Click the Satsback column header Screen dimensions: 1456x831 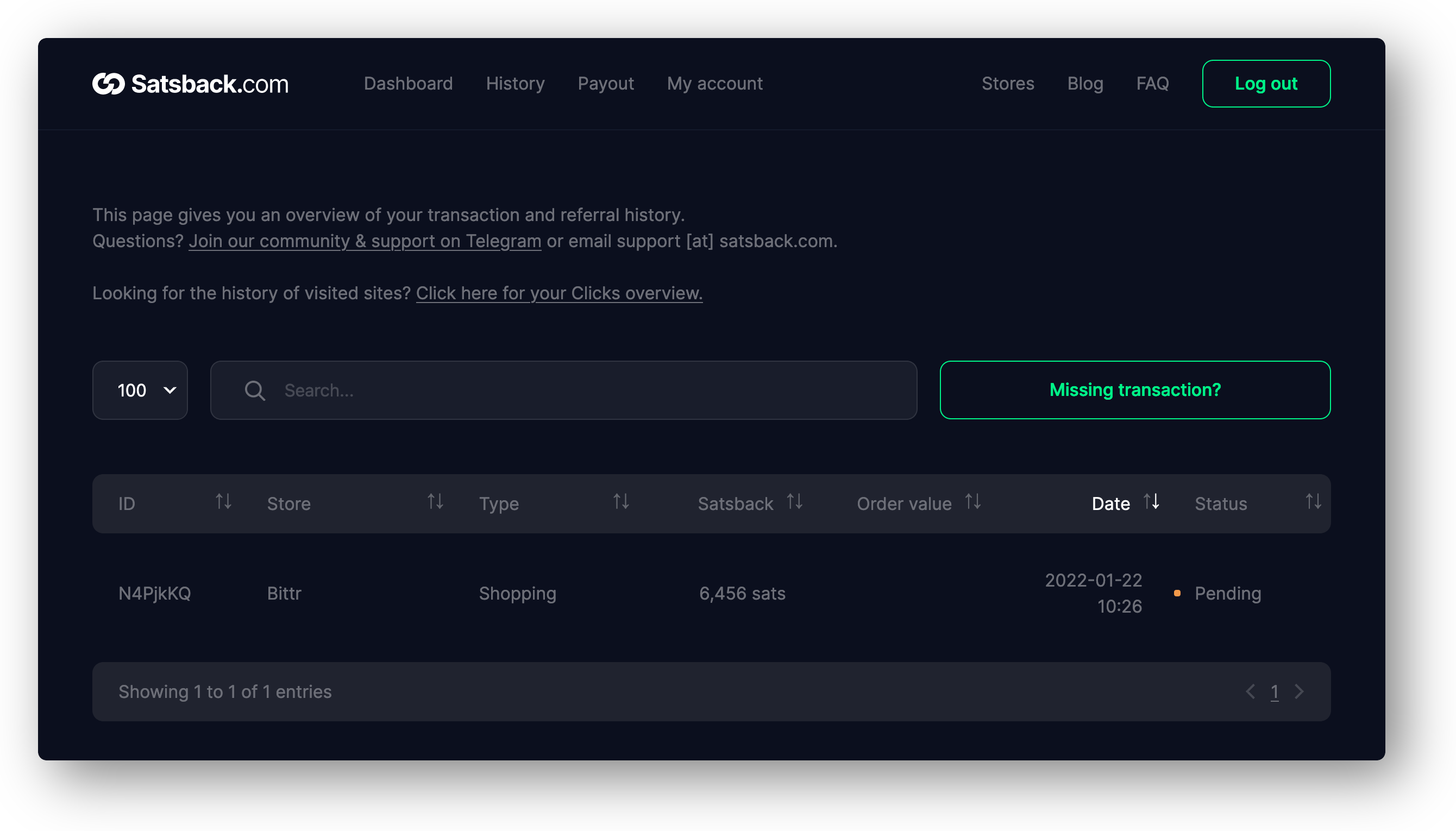pos(735,504)
